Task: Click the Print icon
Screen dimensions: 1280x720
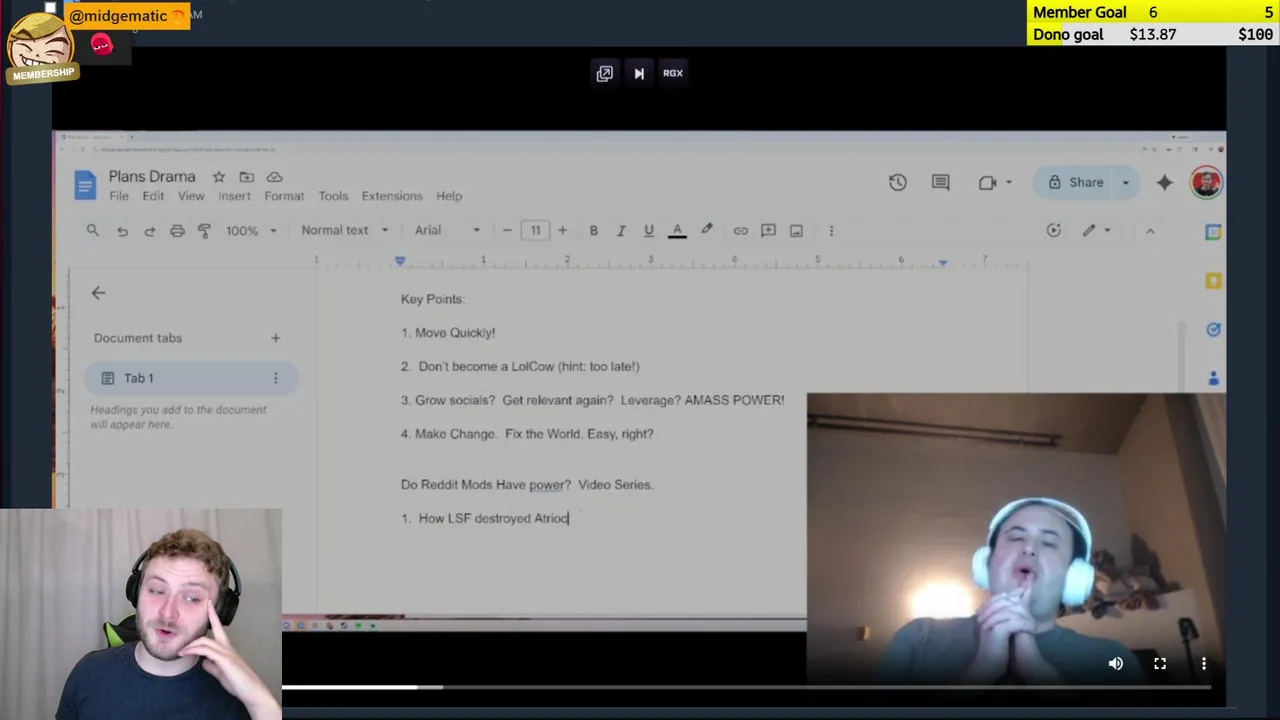Action: point(177,230)
